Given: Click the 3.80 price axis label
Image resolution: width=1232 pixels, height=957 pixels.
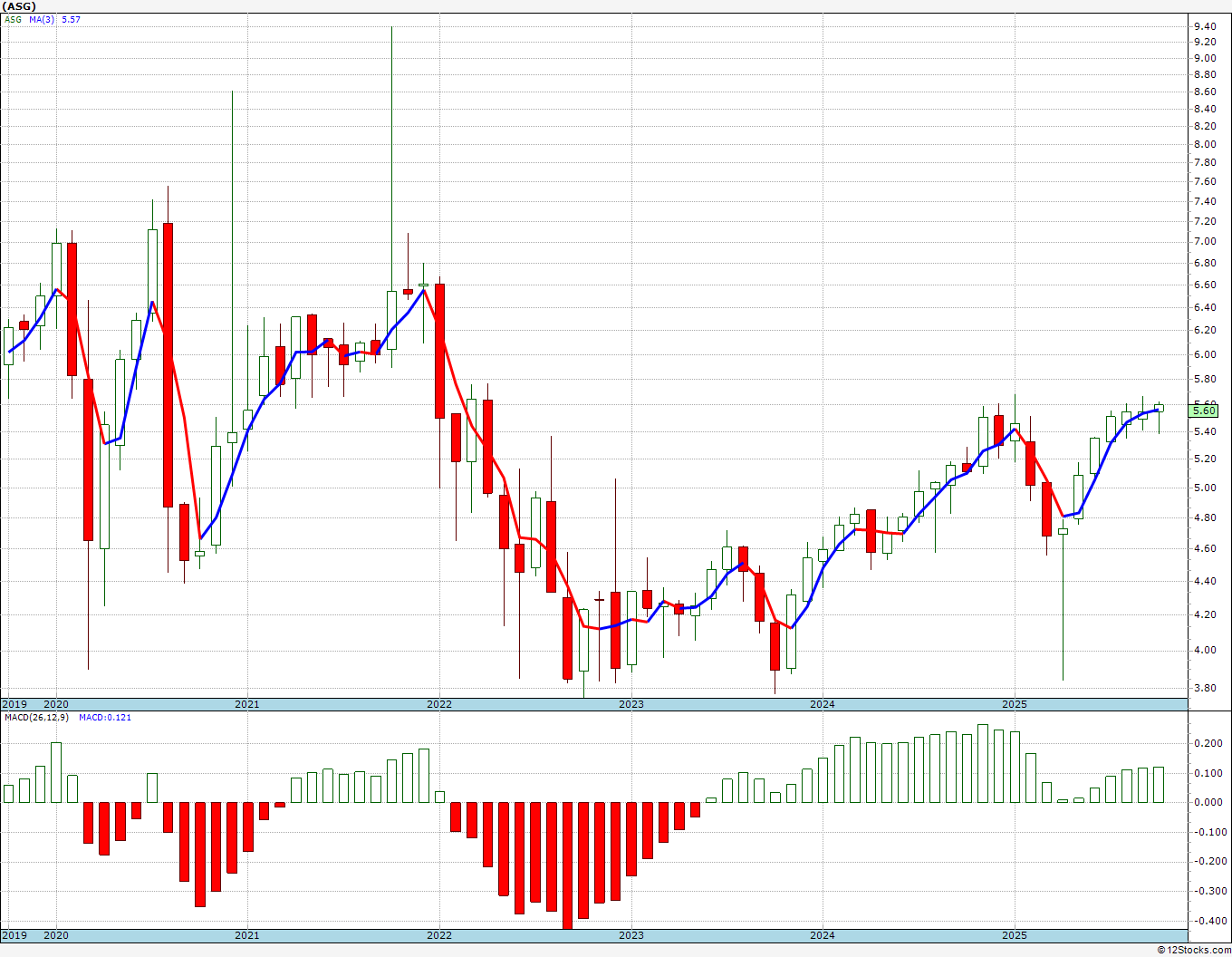Looking at the screenshot, I should (1205, 687).
